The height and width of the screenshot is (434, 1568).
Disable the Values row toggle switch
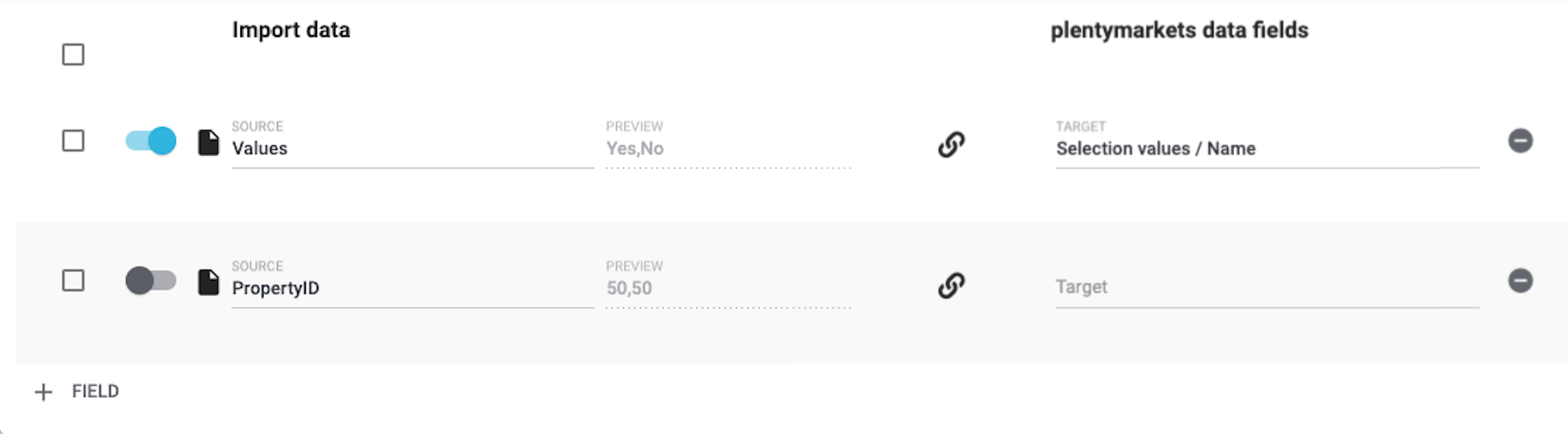[x=151, y=141]
